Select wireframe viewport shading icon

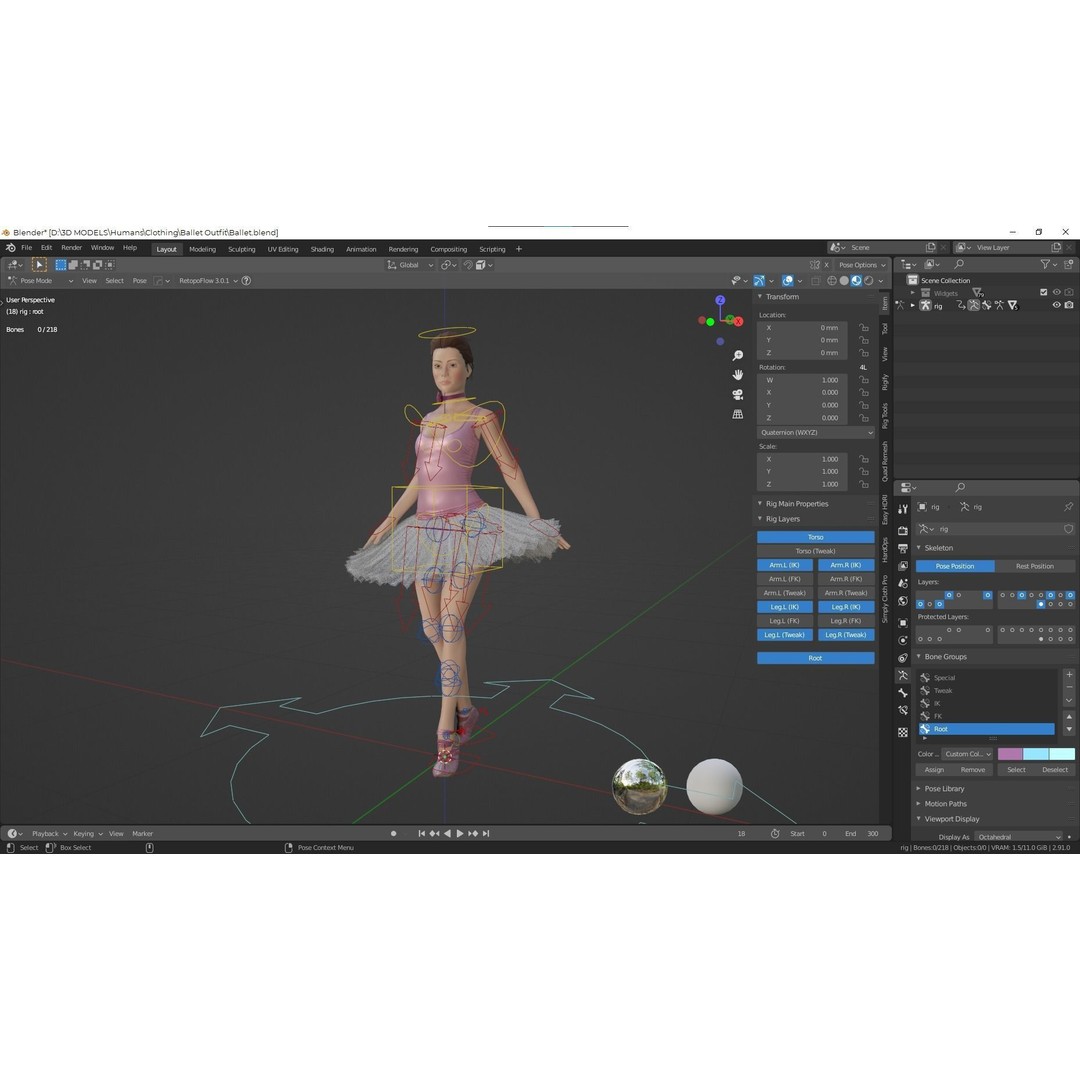click(831, 280)
